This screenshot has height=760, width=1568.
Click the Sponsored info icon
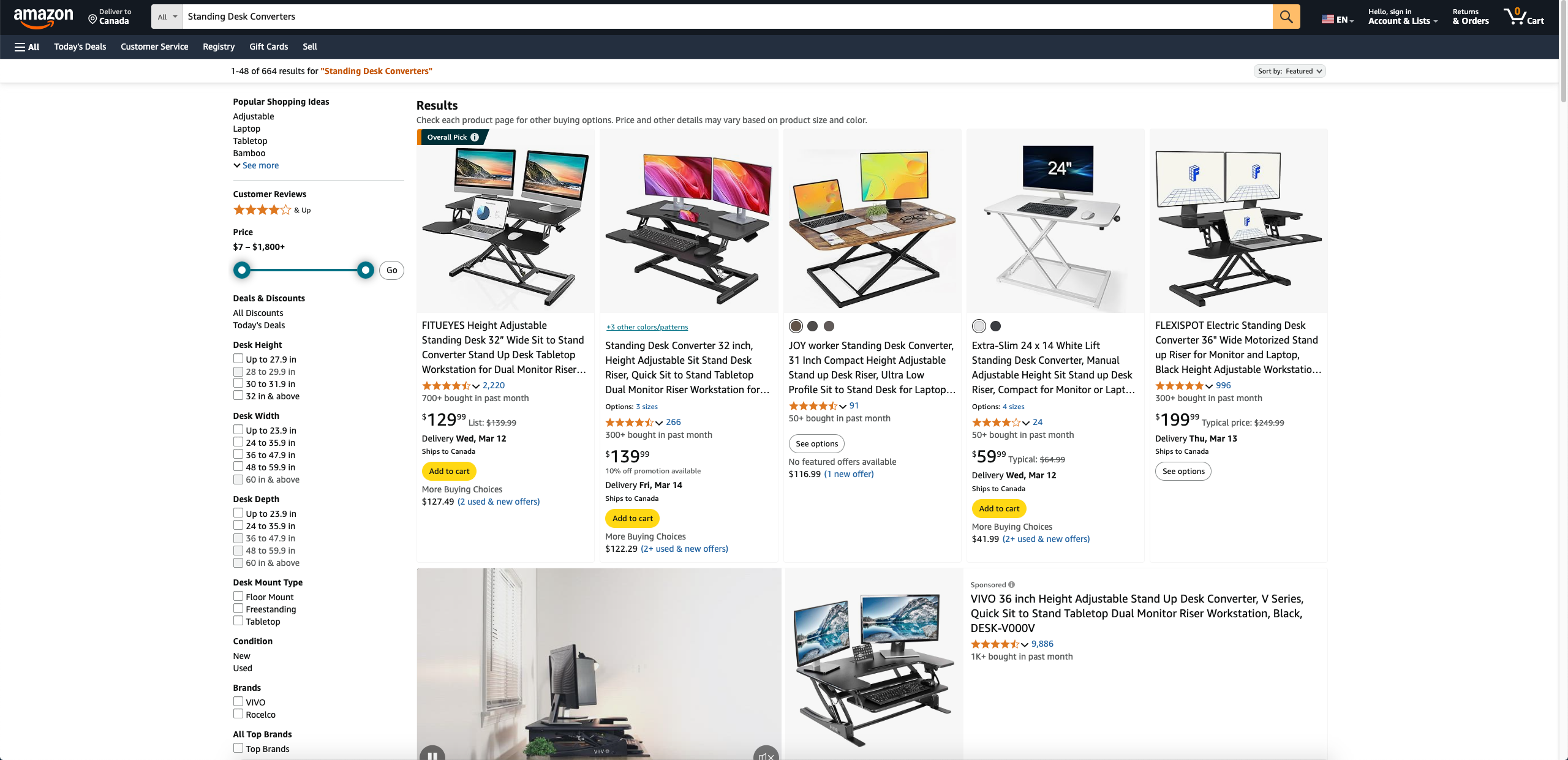[x=1011, y=584]
